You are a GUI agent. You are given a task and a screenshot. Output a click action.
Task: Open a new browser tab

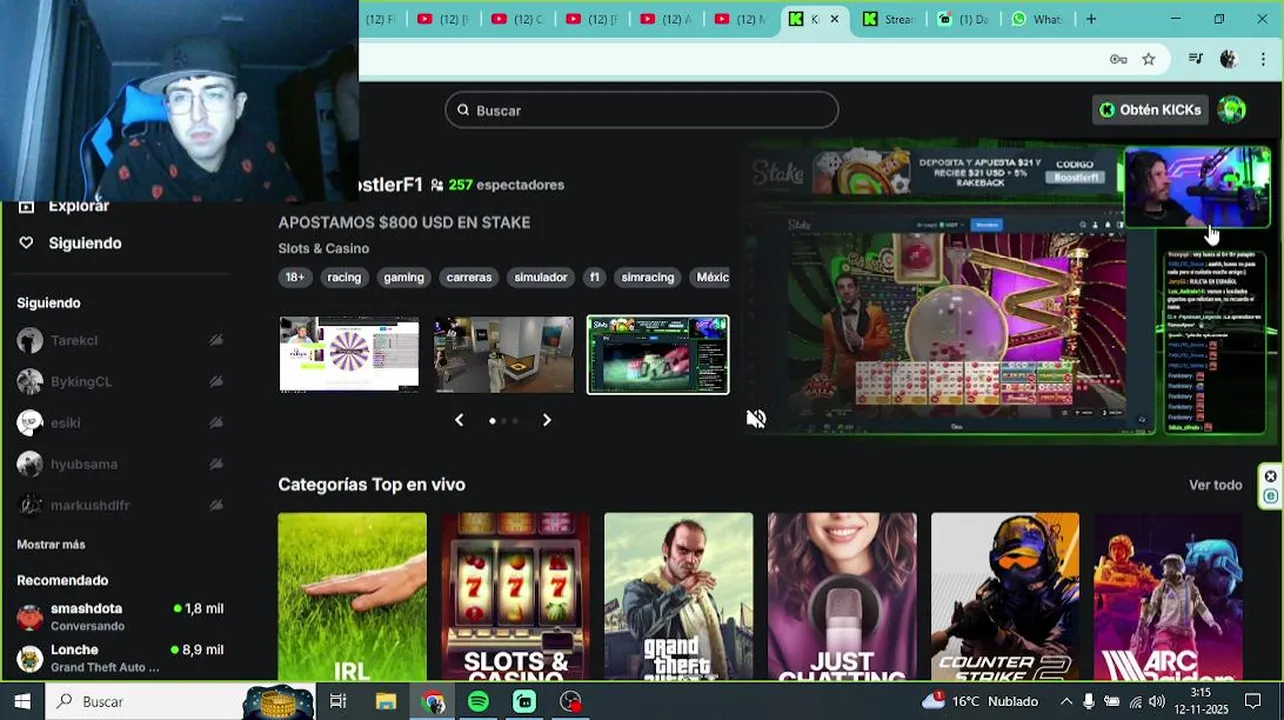pyautogui.click(x=1091, y=19)
